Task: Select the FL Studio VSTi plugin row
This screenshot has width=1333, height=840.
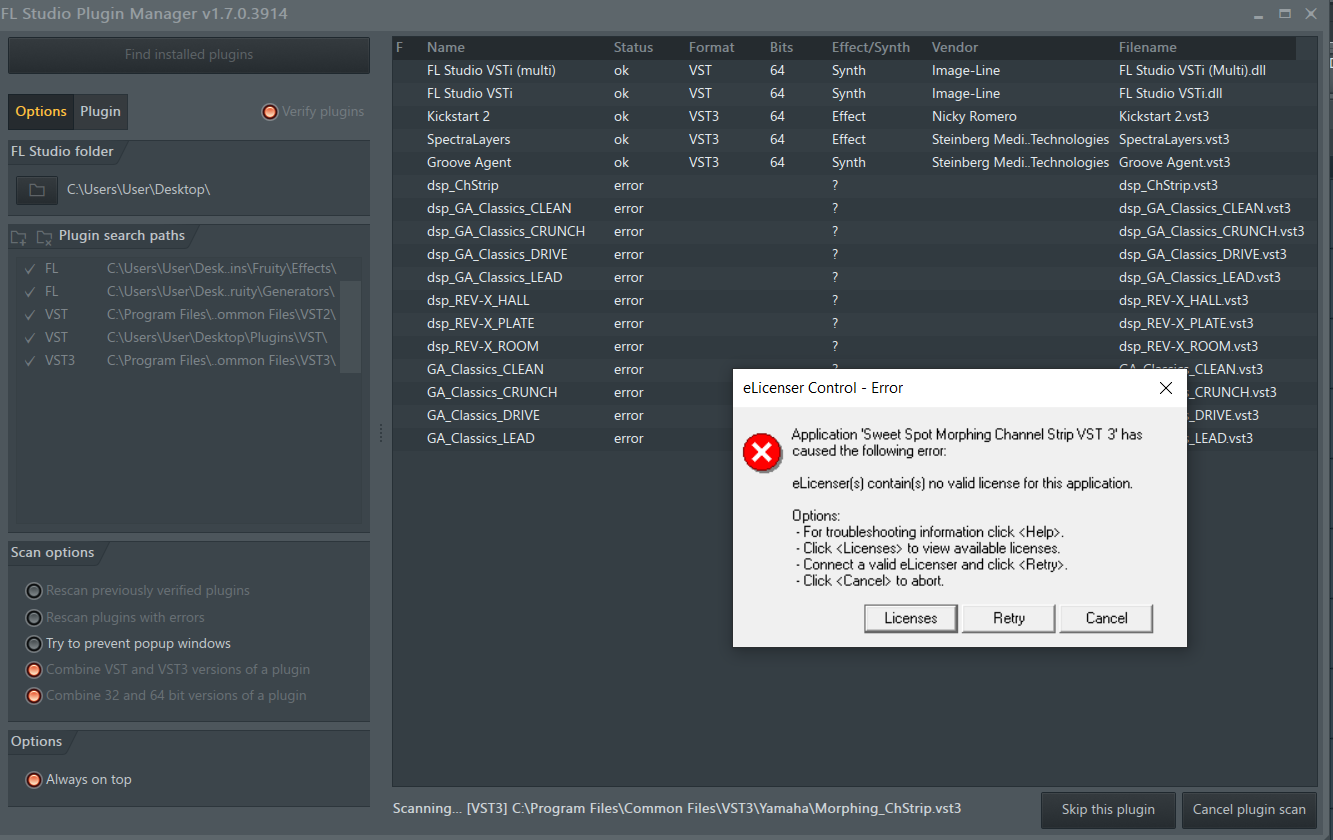Action: click(x=855, y=94)
